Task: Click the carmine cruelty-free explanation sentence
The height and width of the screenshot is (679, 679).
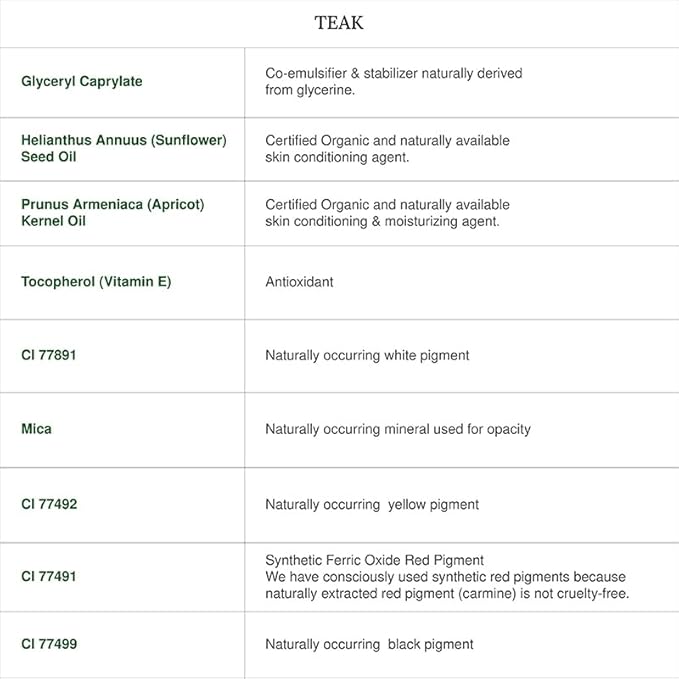Action: tap(446, 585)
